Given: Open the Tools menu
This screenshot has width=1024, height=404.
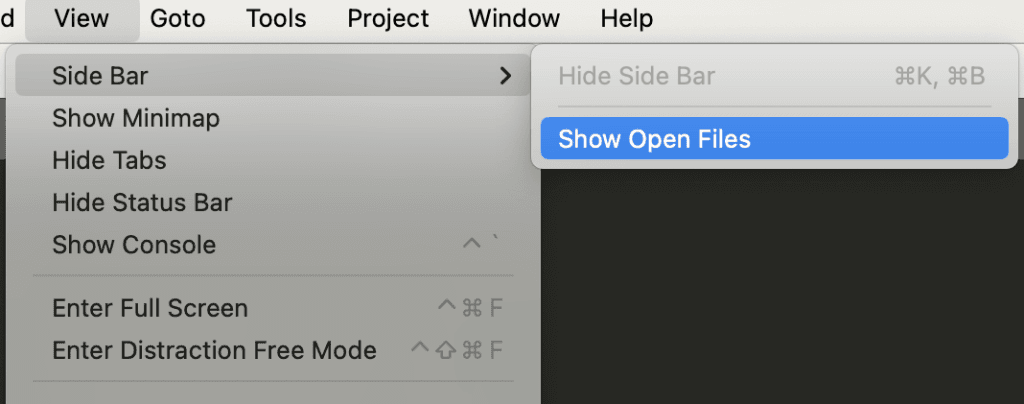Looking at the screenshot, I should pos(277,18).
